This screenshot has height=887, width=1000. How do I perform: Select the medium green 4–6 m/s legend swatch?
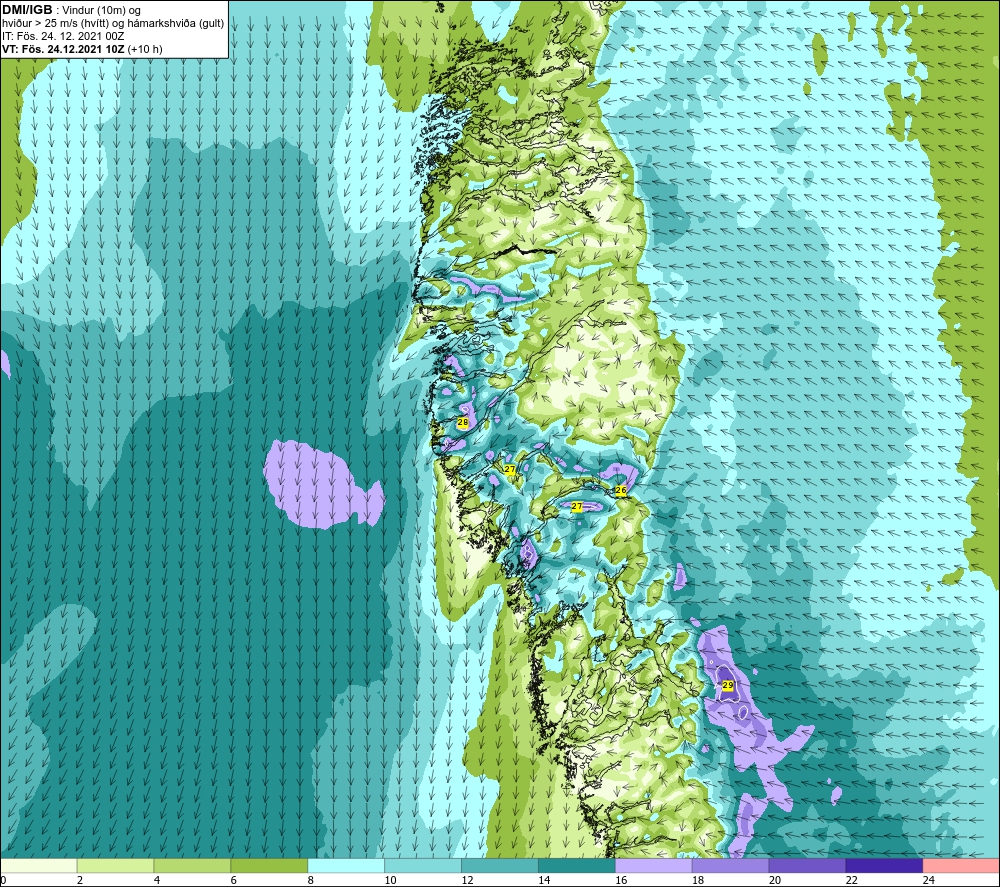pos(192,865)
